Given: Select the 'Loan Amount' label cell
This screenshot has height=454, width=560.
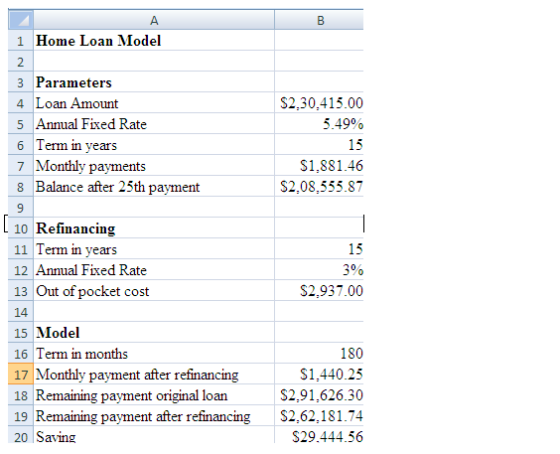Looking at the screenshot, I should (x=154, y=103).
